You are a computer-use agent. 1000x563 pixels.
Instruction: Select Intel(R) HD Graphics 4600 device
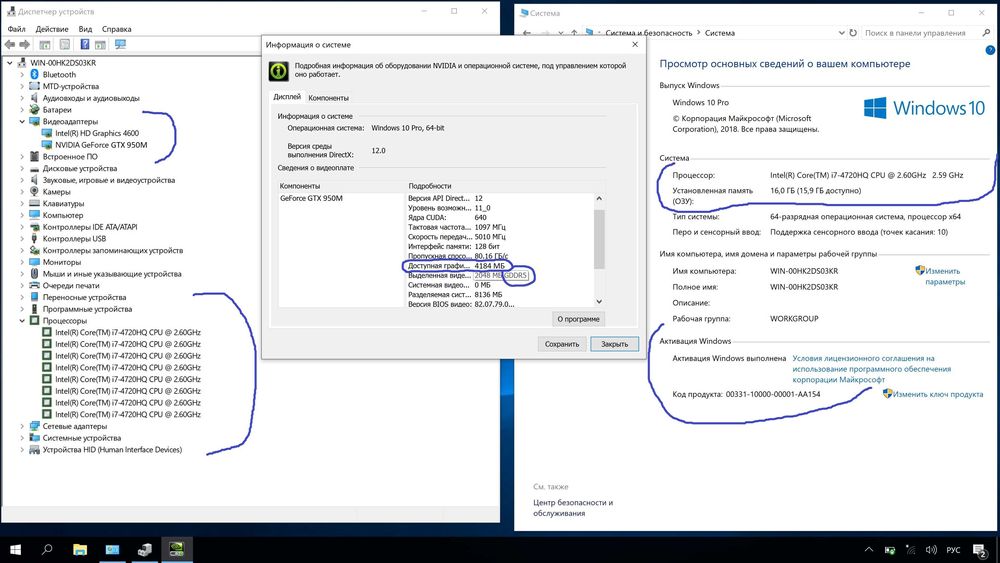coord(97,133)
